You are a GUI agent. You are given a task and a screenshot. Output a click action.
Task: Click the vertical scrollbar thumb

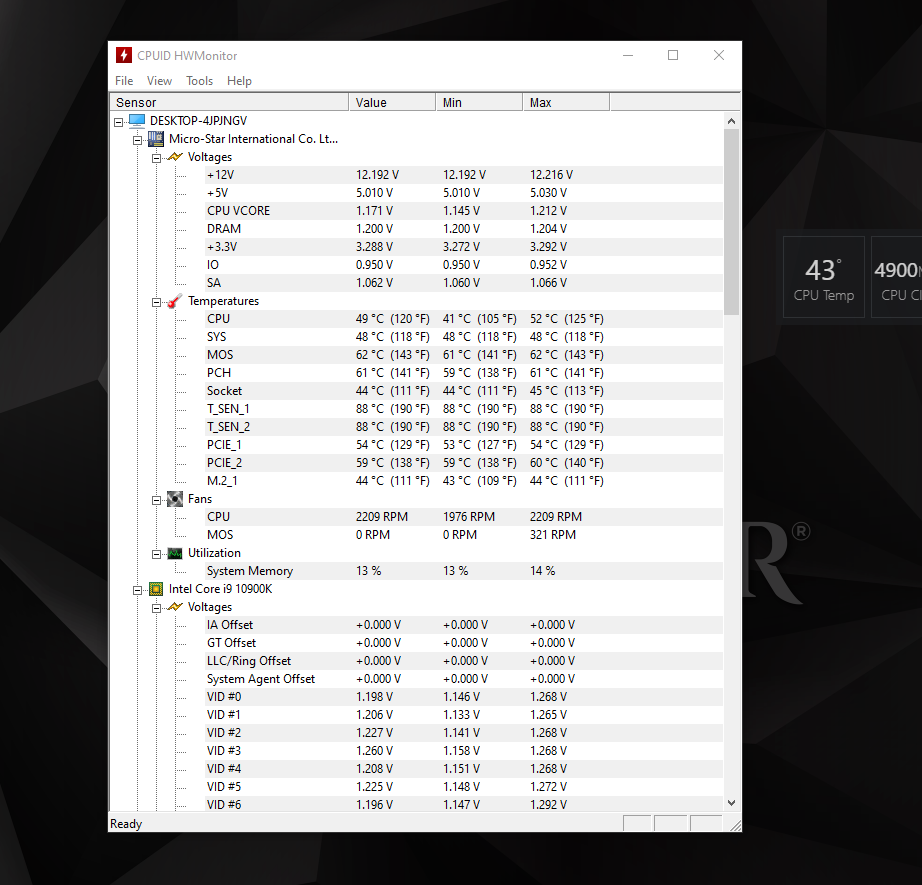click(731, 222)
